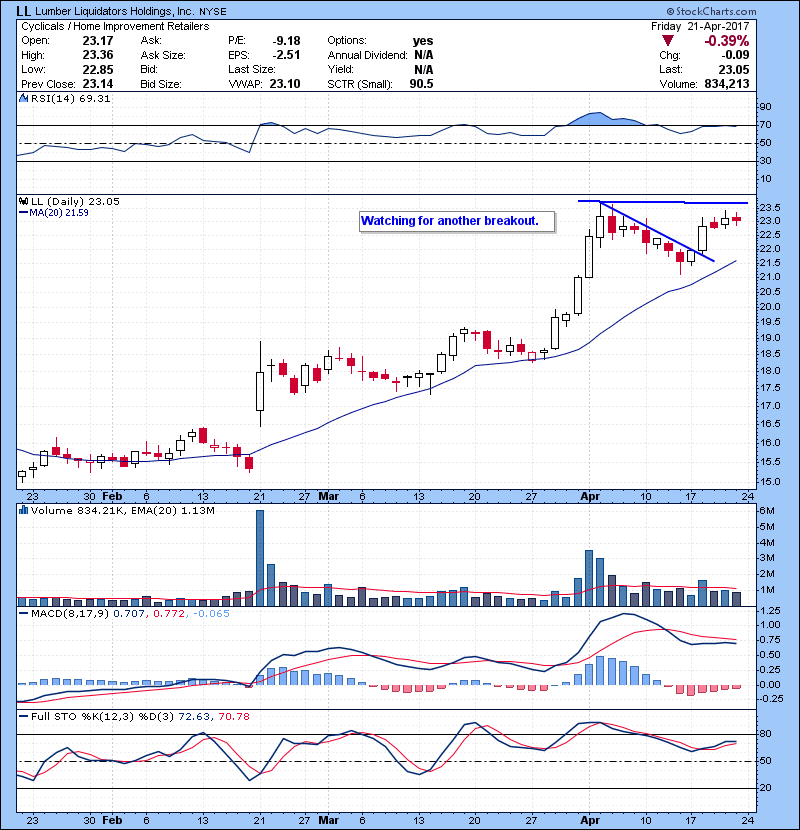Screen dimensions: 800x830
Task: Click the MACD signal value 0.772
Action: [169, 614]
